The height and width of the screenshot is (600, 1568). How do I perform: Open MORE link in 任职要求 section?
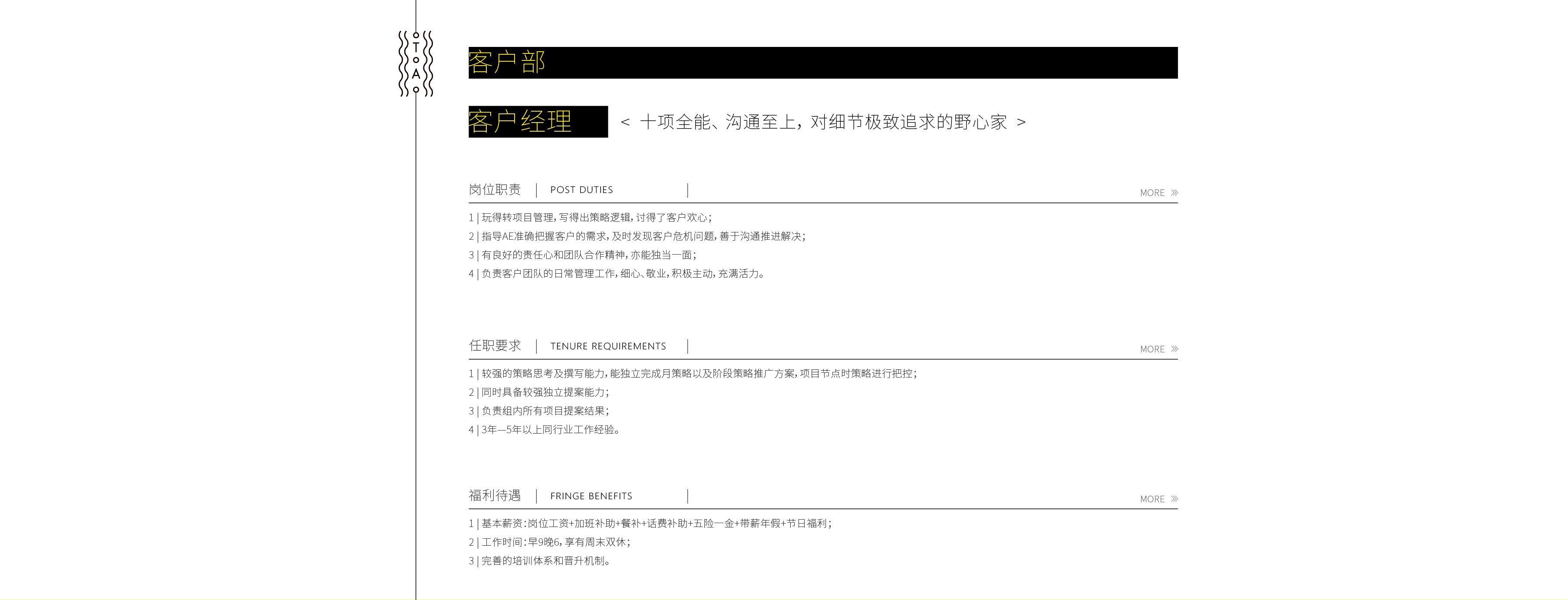tap(1152, 350)
